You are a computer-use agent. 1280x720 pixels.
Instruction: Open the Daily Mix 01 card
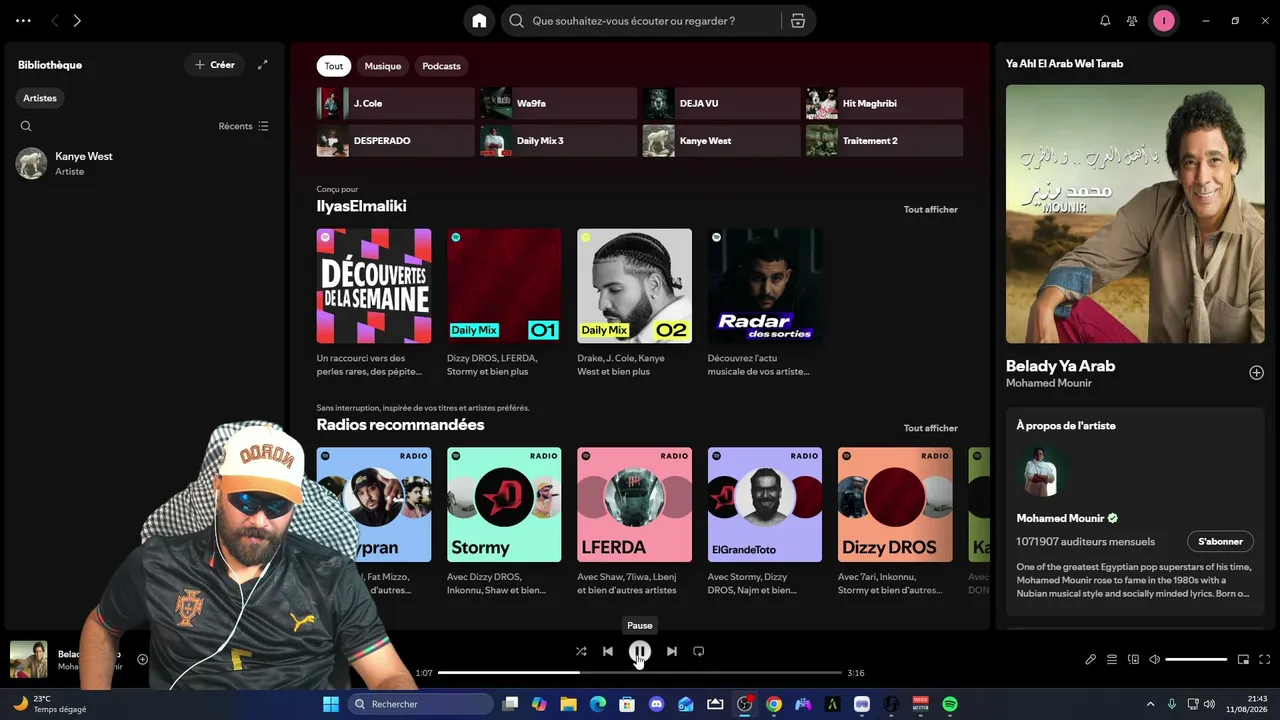click(504, 303)
